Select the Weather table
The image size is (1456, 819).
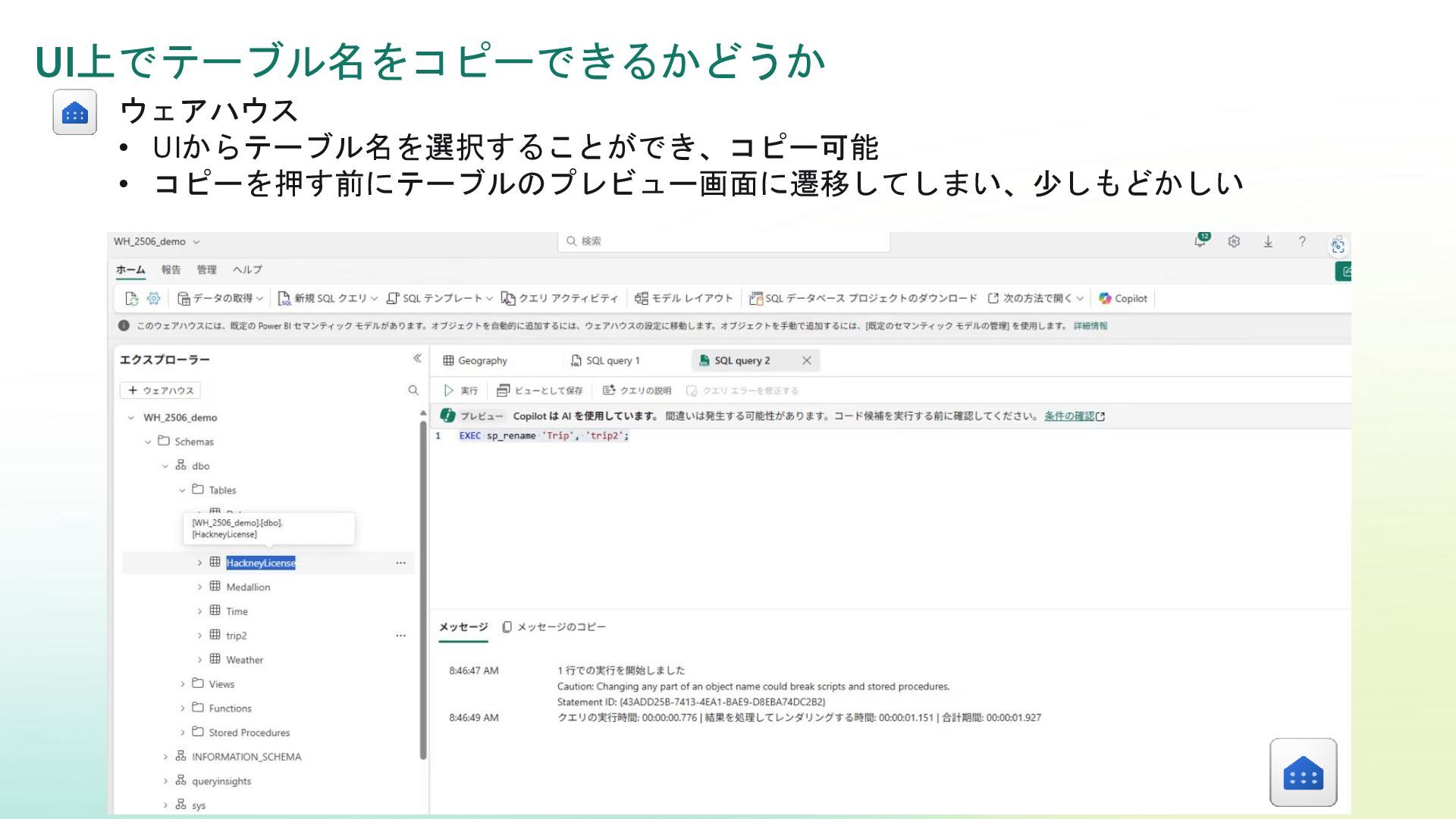click(x=244, y=660)
